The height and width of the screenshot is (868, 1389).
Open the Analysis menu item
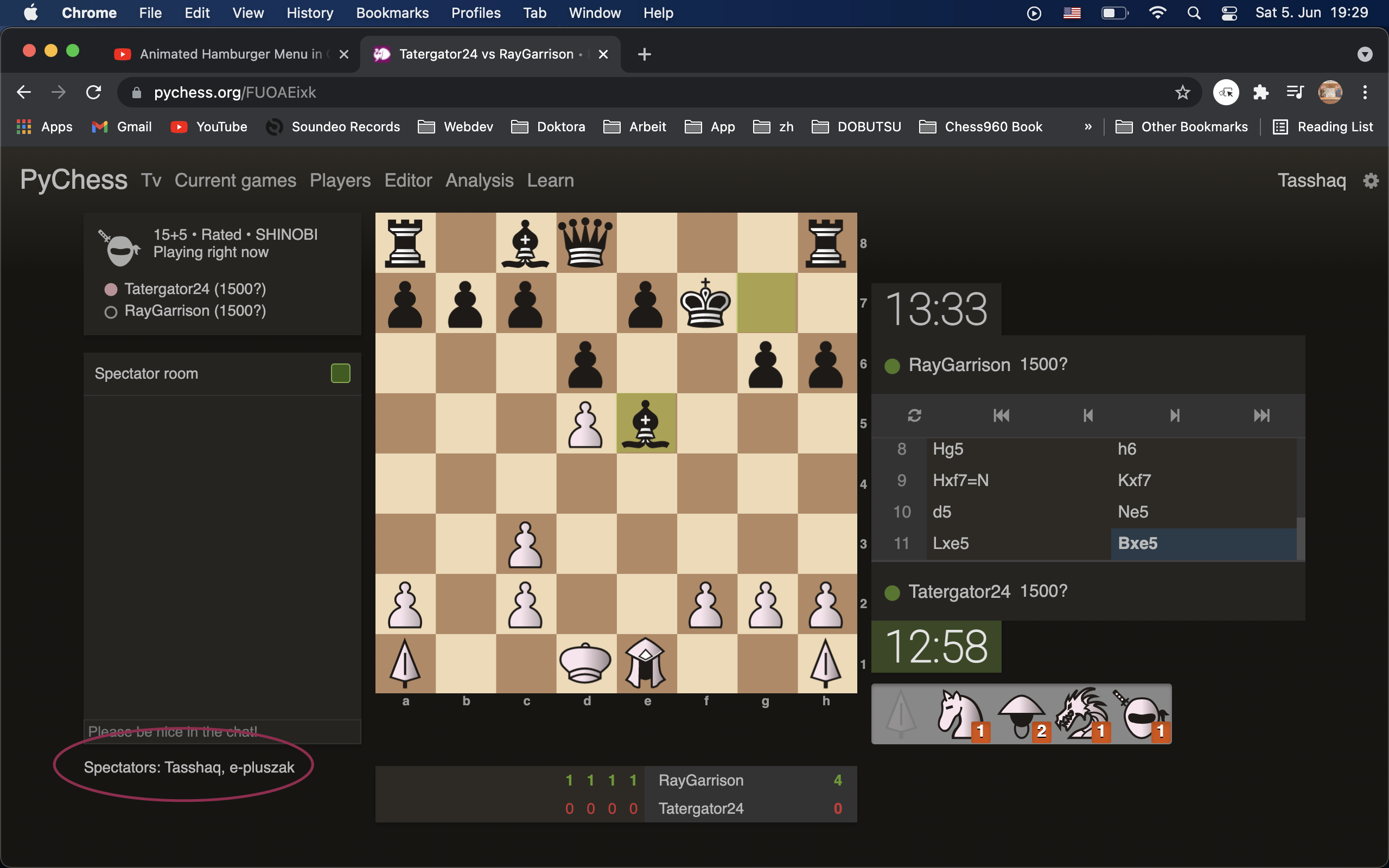pyautogui.click(x=479, y=180)
